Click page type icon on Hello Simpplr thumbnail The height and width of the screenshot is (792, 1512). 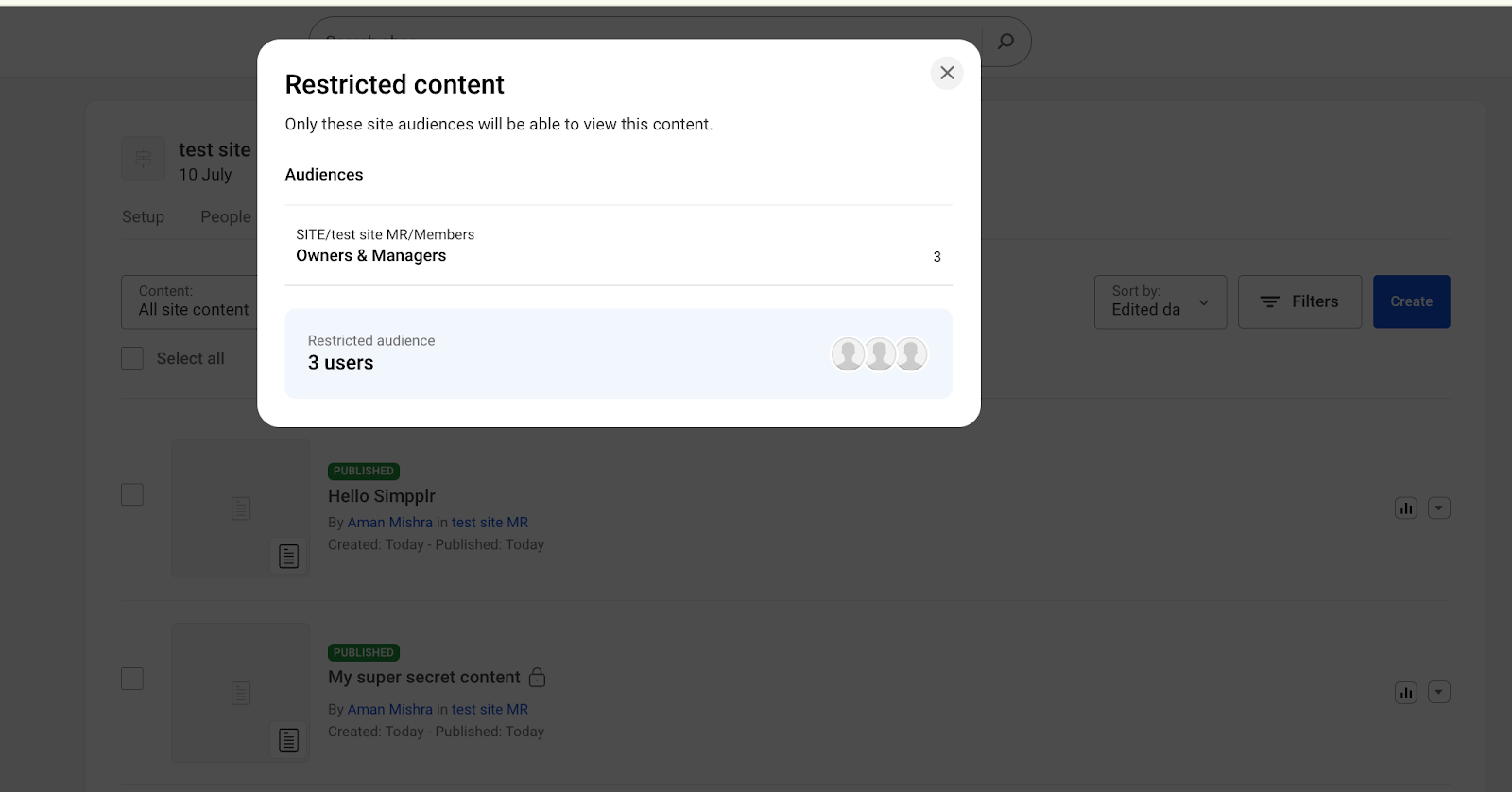click(289, 557)
